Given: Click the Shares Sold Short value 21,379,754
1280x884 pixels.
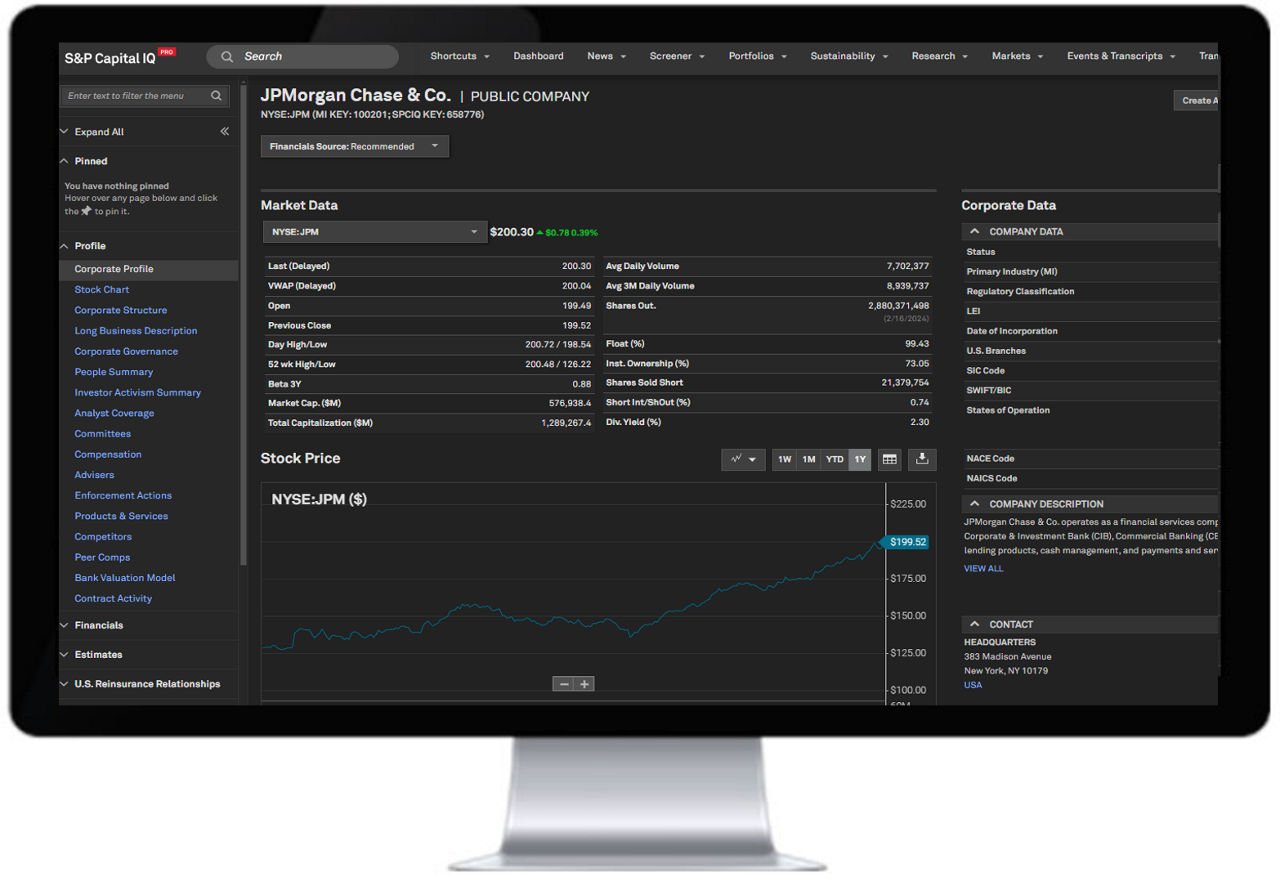Looking at the screenshot, I should [905, 383].
